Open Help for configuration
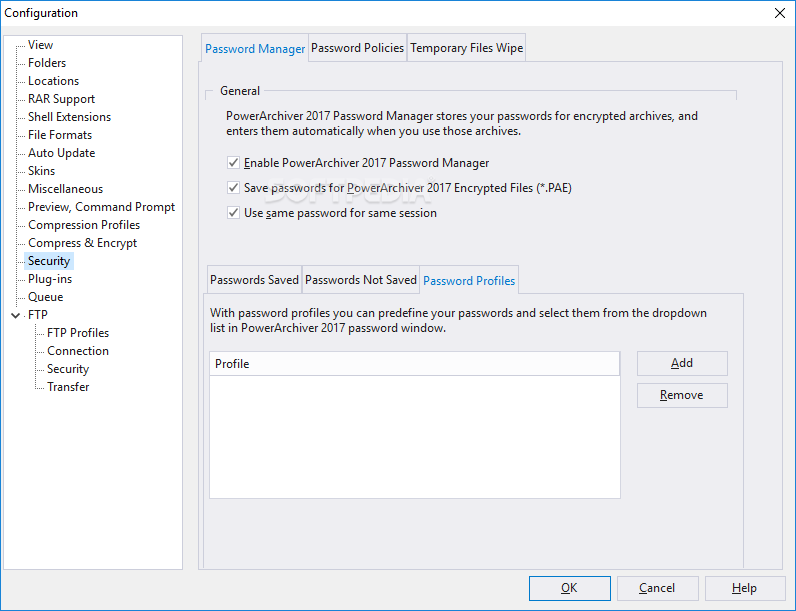Image resolution: width=796 pixels, height=611 pixels. (745, 588)
